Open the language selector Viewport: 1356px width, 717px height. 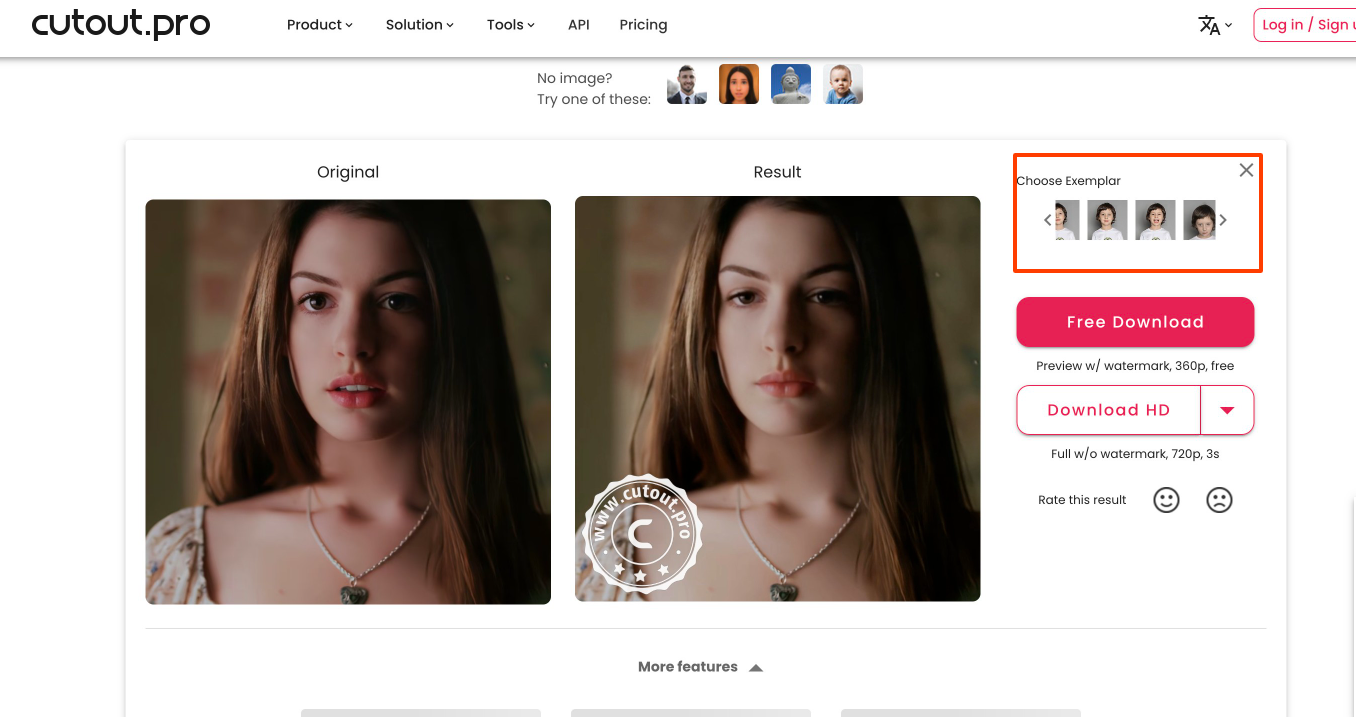click(x=1215, y=25)
